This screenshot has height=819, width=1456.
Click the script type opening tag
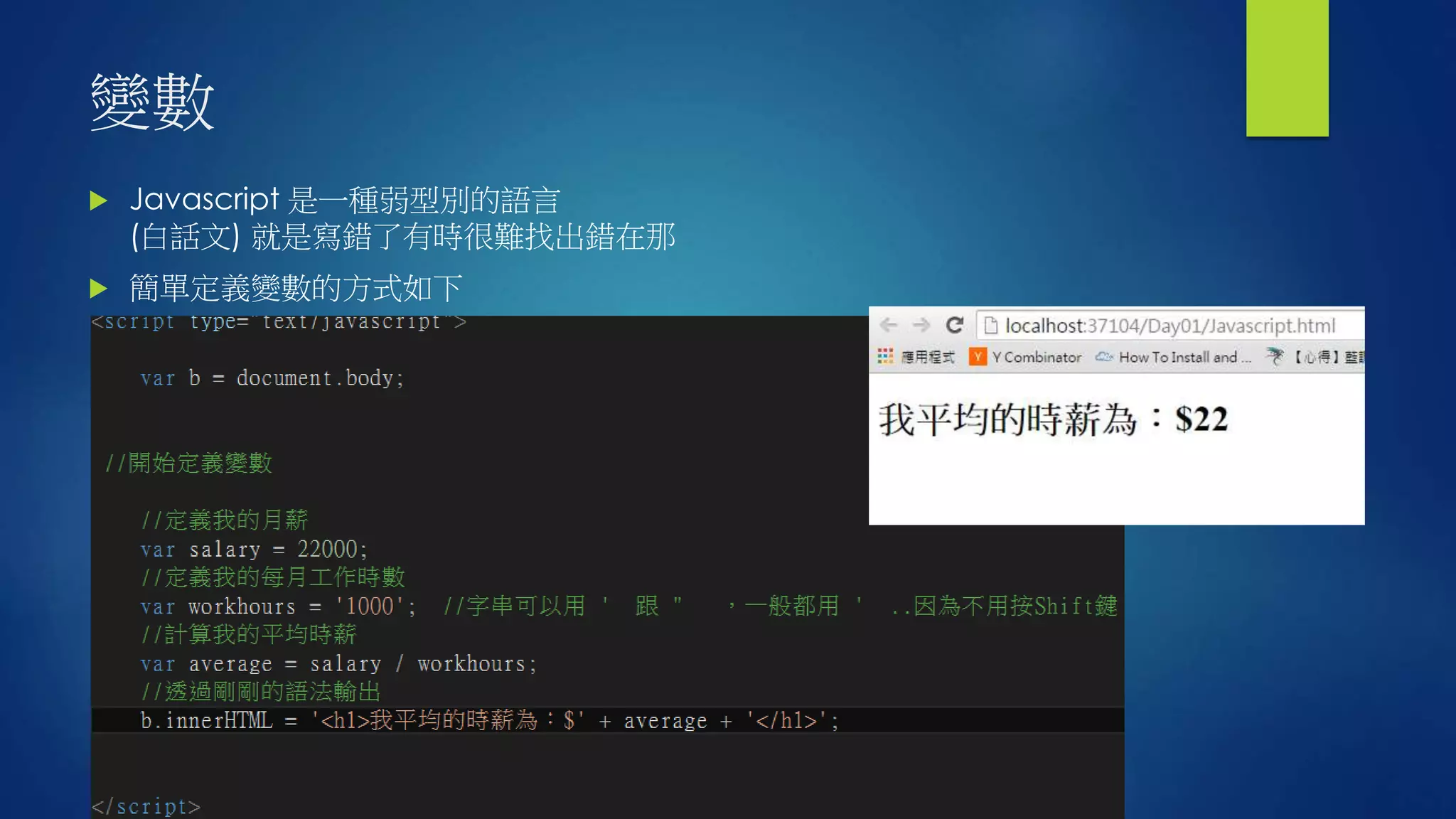click(x=279, y=322)
